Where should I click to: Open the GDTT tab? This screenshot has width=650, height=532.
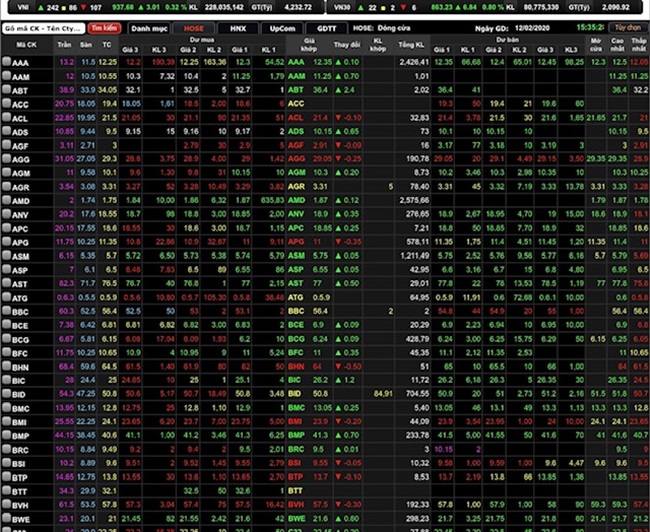(325, 29)
